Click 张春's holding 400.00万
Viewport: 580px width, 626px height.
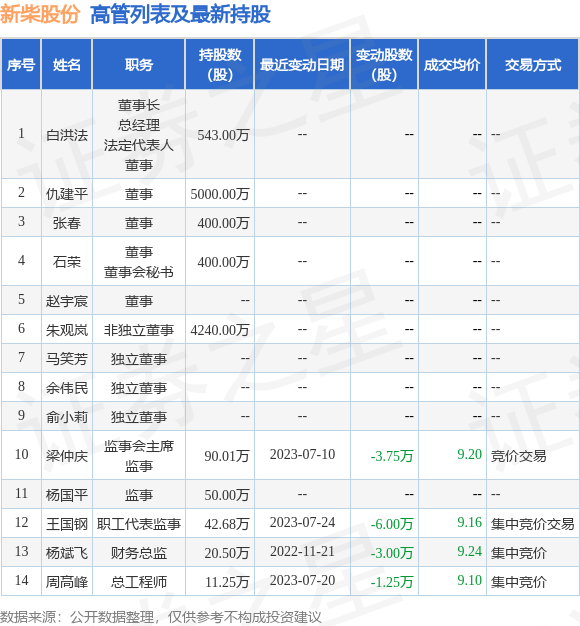[223, 223]
